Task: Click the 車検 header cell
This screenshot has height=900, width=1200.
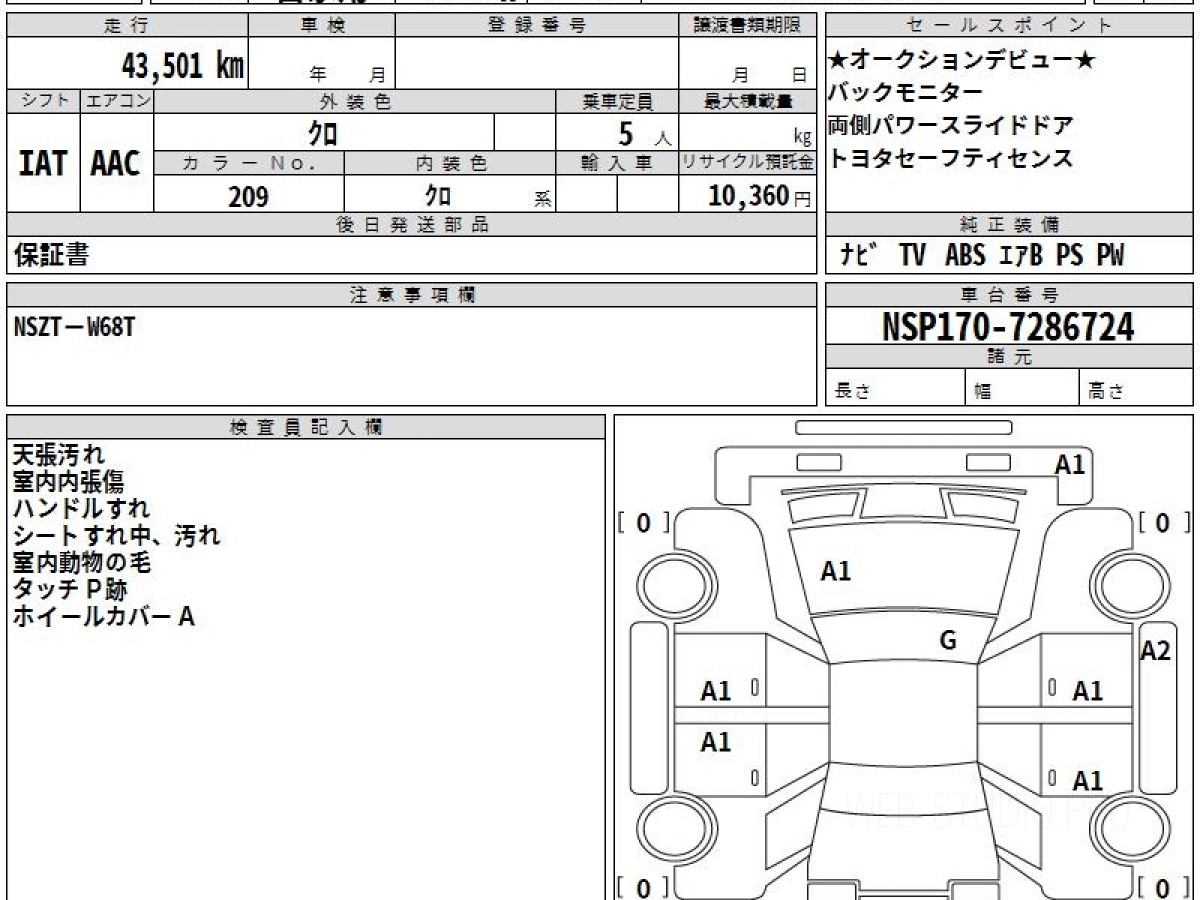Action: pos(322,26)
